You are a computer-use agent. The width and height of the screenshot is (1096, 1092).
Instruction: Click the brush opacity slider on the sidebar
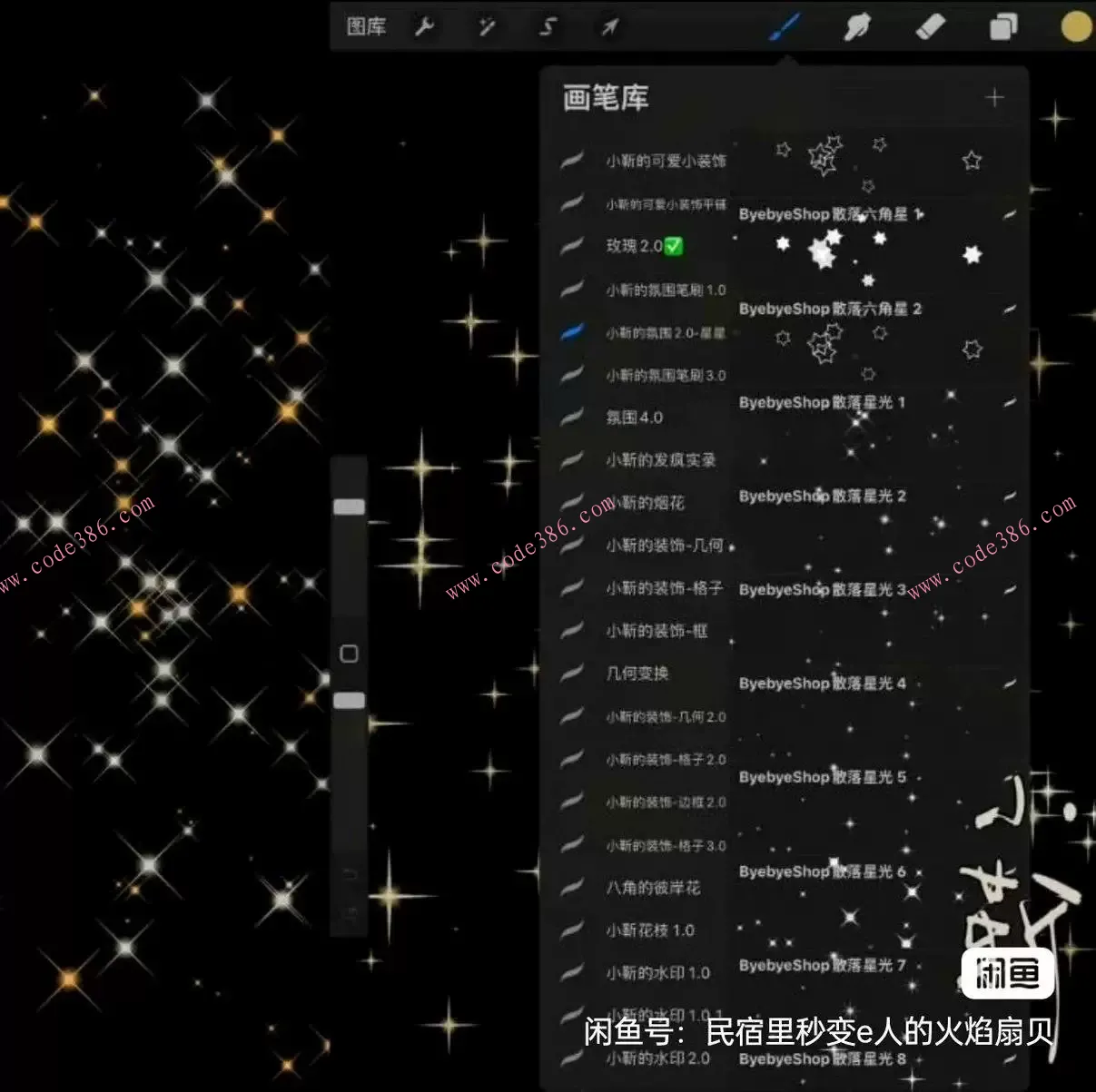click(x=350, y=700)
